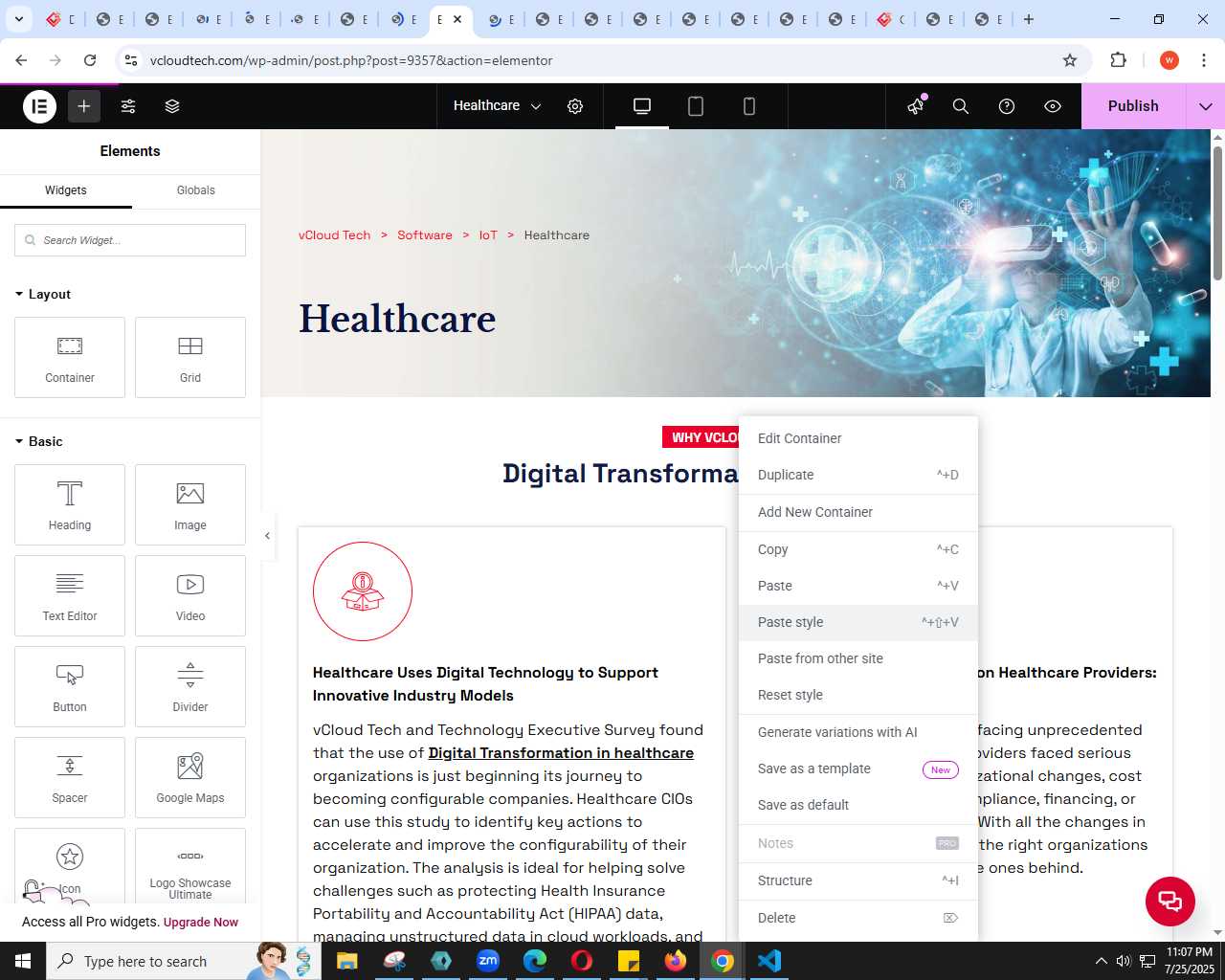The width and height of the screenshot is (1225, 980).
Task: Choose Structure from context menu
Action: tap(858, 880)
